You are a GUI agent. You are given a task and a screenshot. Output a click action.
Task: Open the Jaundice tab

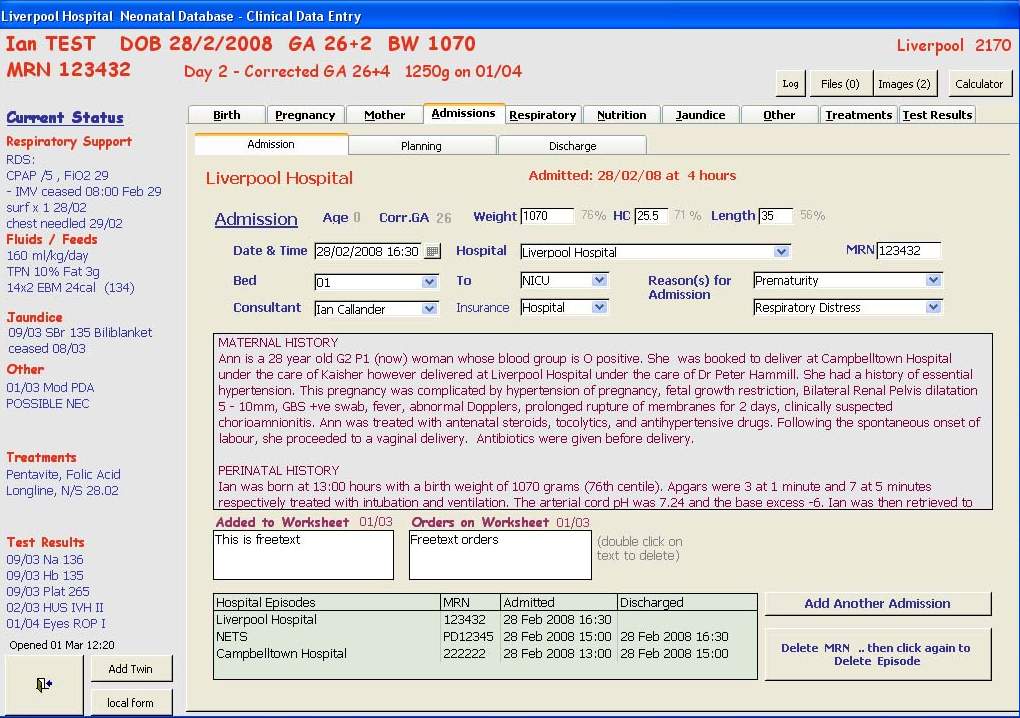click(x=700, y=115)
